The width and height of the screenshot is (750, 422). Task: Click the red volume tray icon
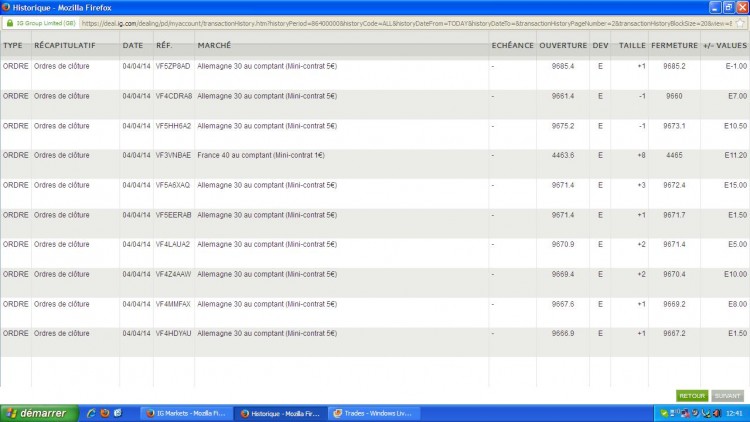pos(717,413)
